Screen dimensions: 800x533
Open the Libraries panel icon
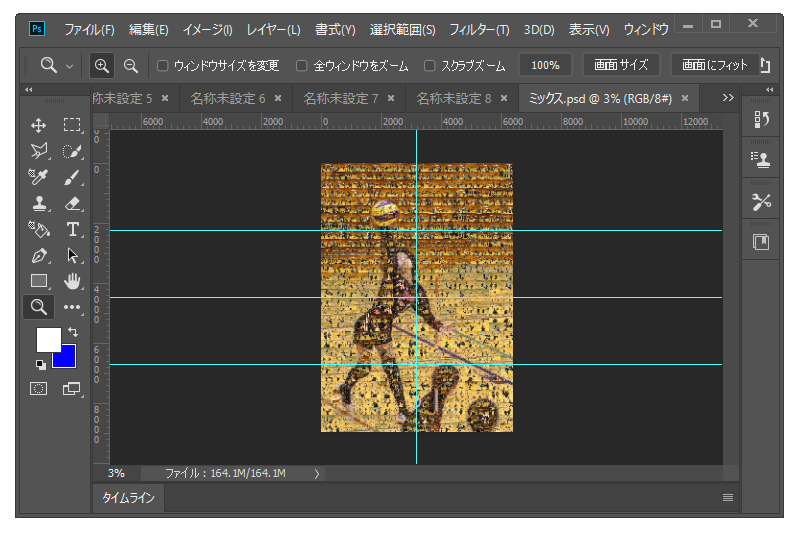(761, 242)
